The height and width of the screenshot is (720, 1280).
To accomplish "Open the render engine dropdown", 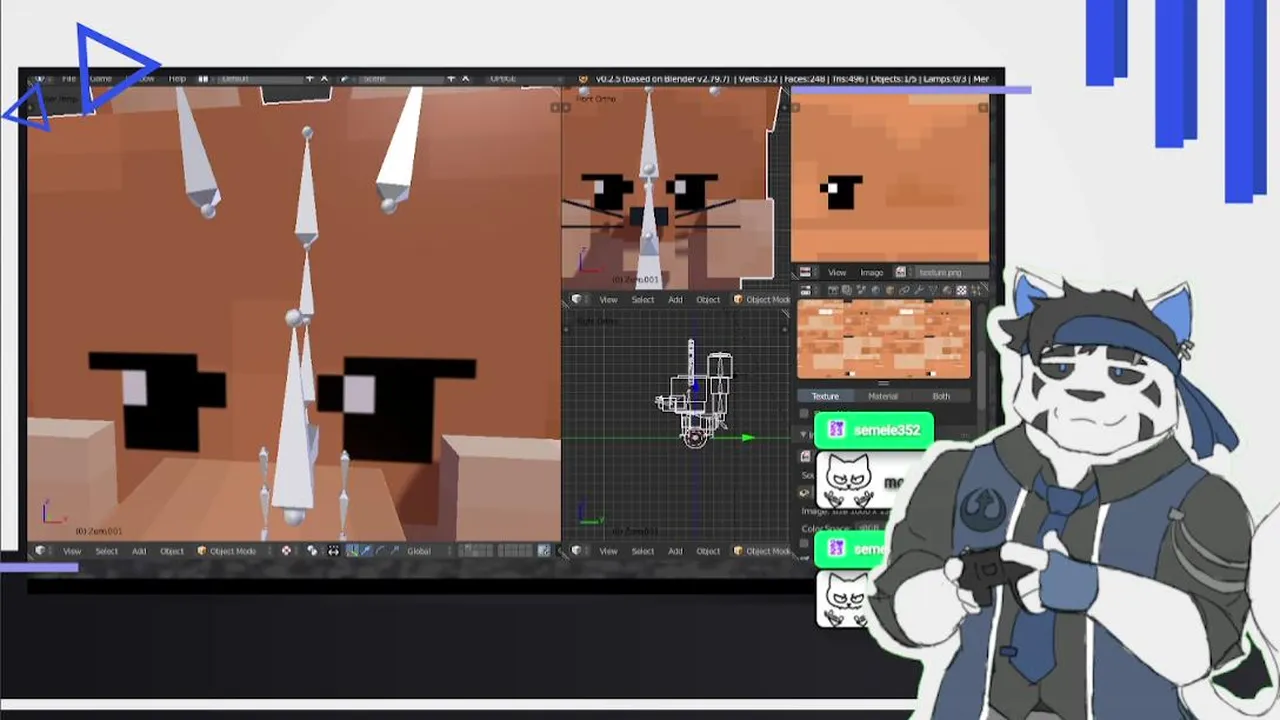I will click(523, 78).
